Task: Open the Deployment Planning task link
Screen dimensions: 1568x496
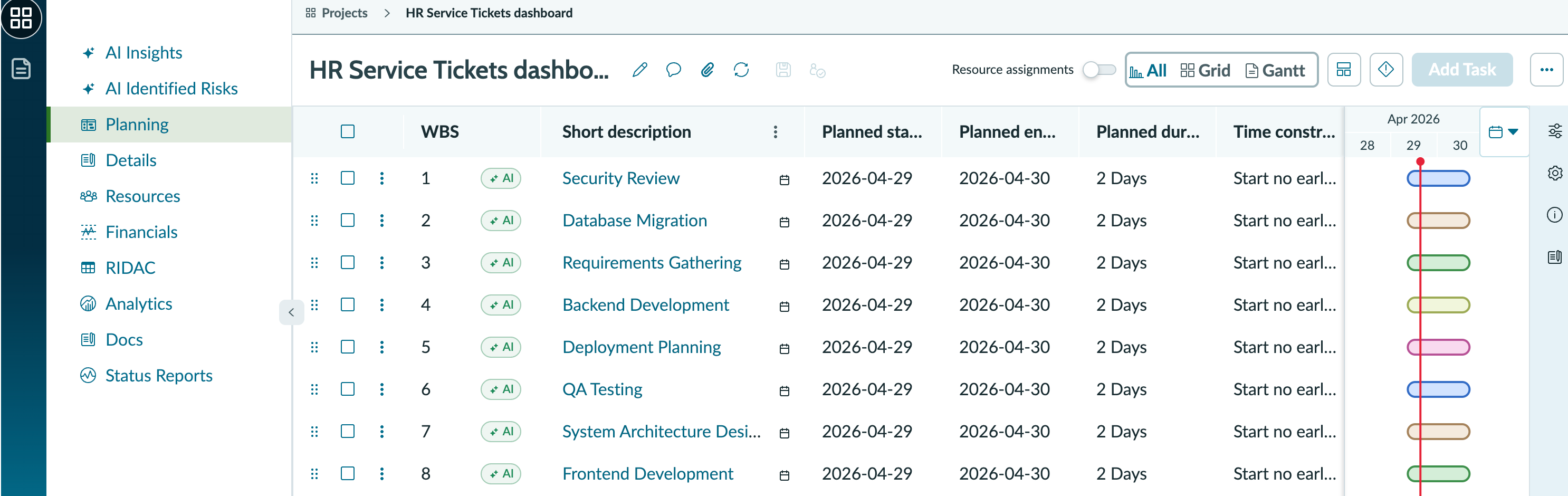Action: tap(641, 347)
